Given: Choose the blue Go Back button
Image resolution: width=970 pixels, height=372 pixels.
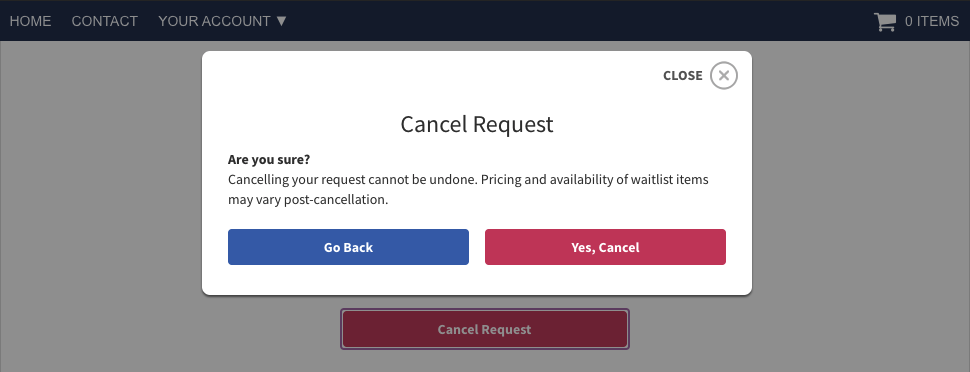Looking at the screenshot, I should coord(348,247).
